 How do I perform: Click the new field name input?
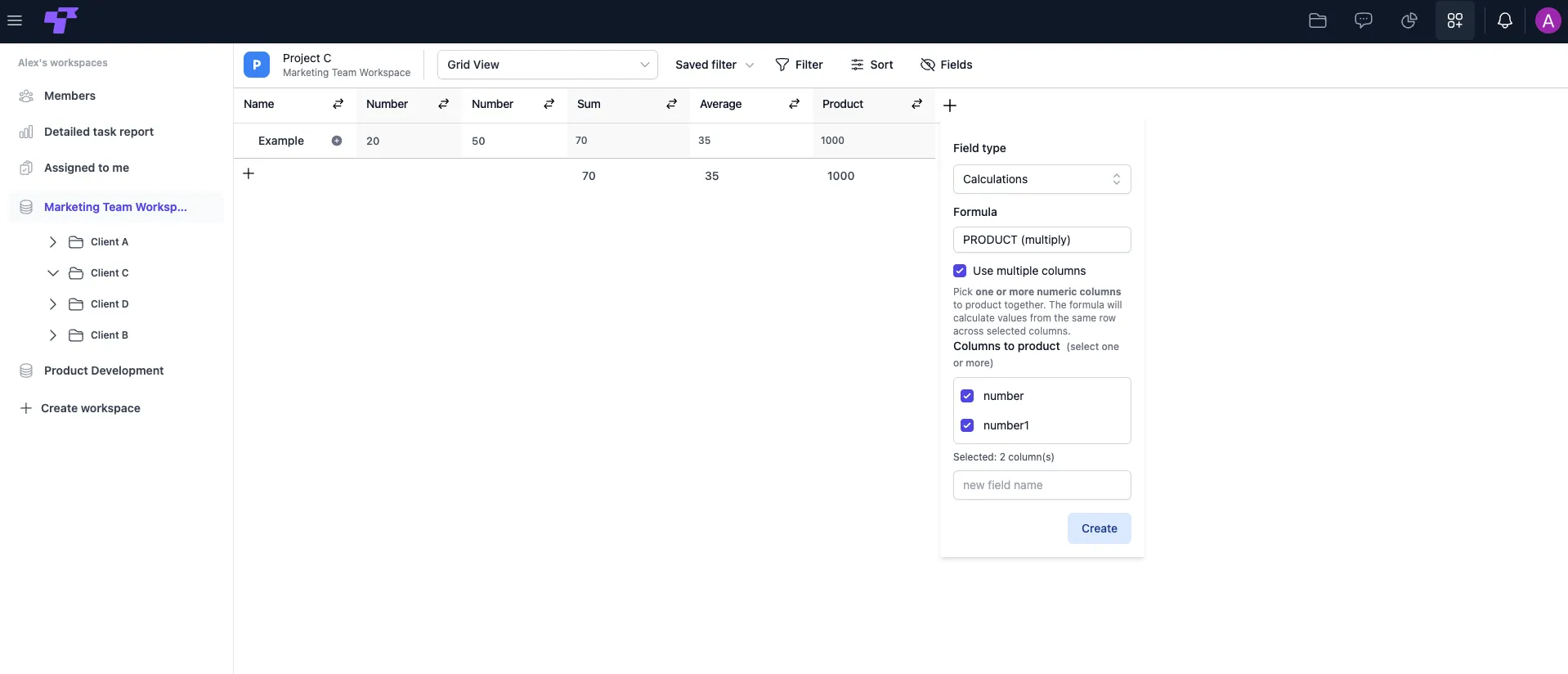(x=1042, y=485)
